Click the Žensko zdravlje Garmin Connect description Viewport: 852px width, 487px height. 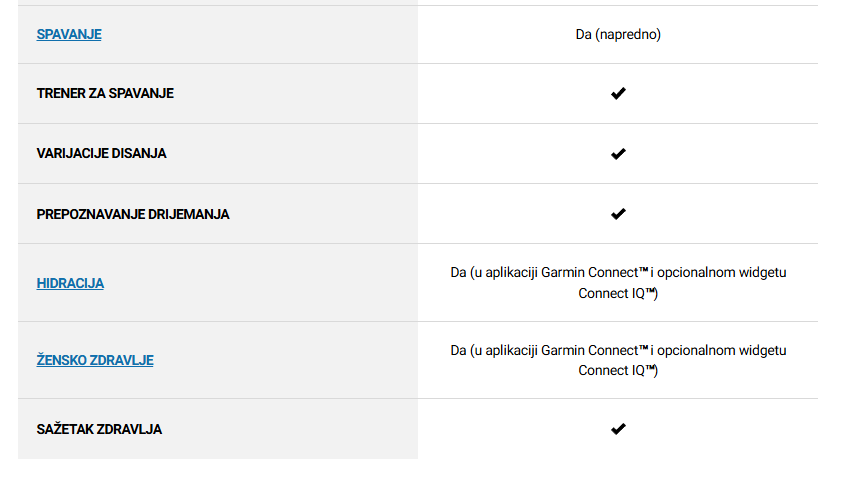[x=618, y=360]
